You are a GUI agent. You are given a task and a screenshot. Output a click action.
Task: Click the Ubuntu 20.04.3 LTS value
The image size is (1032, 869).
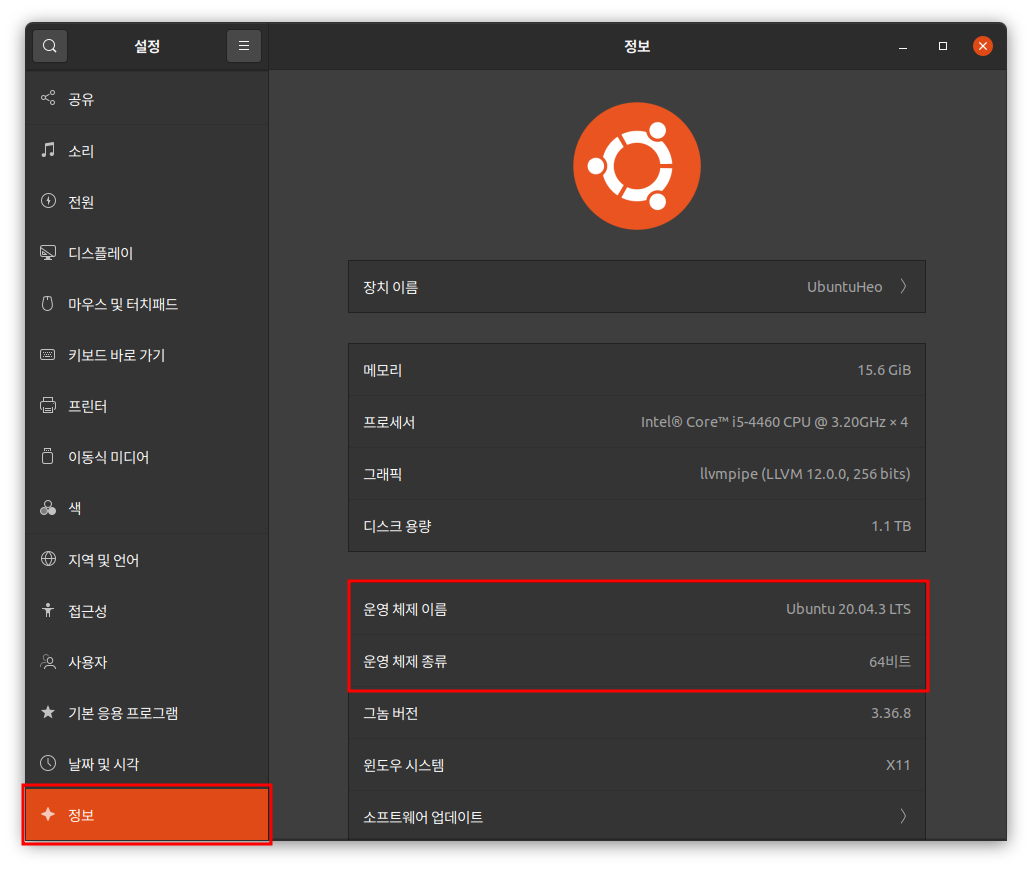pyautogui.click(x=848, y=609)
